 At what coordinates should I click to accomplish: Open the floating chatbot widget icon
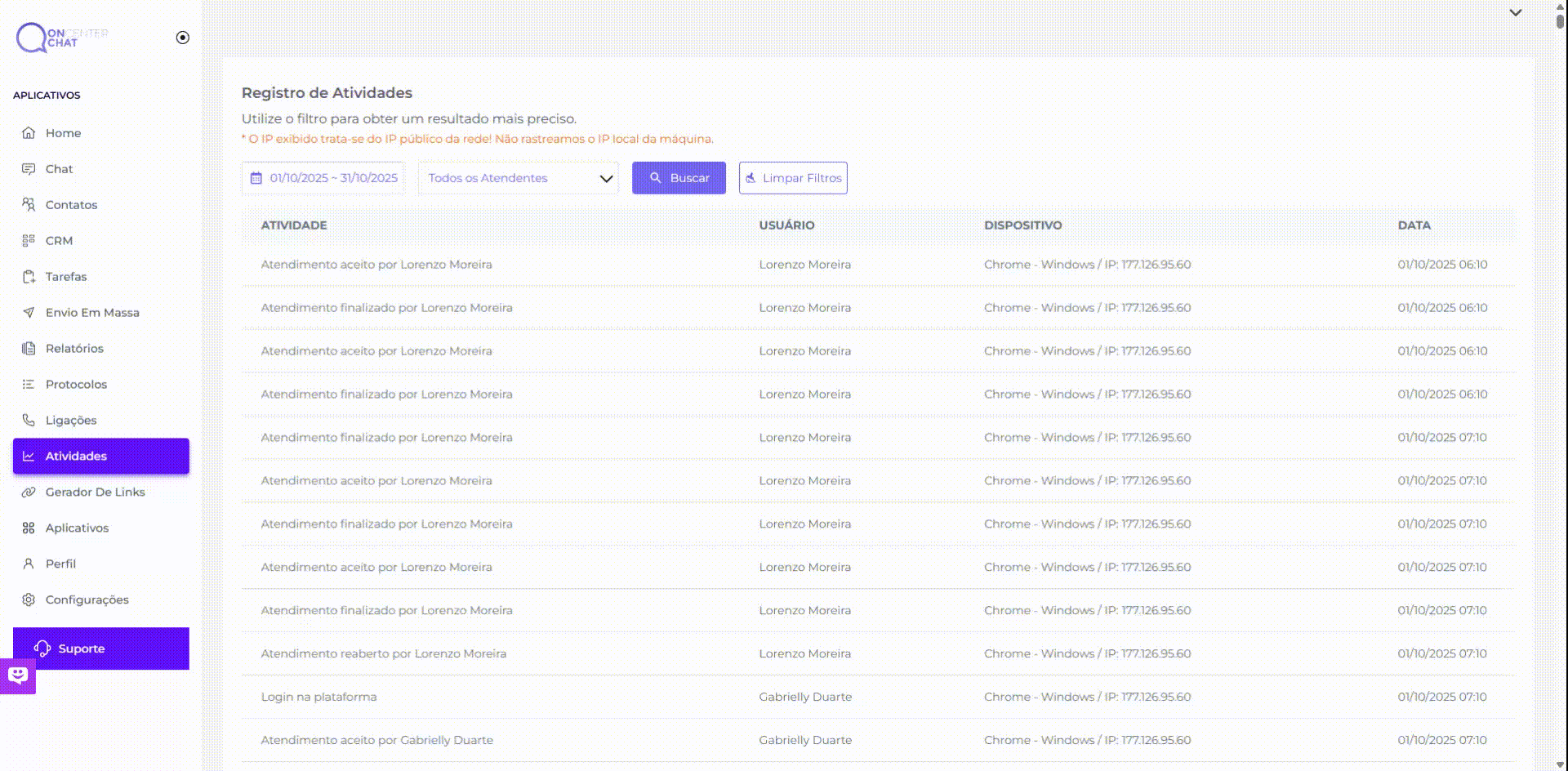pos(18,675)
